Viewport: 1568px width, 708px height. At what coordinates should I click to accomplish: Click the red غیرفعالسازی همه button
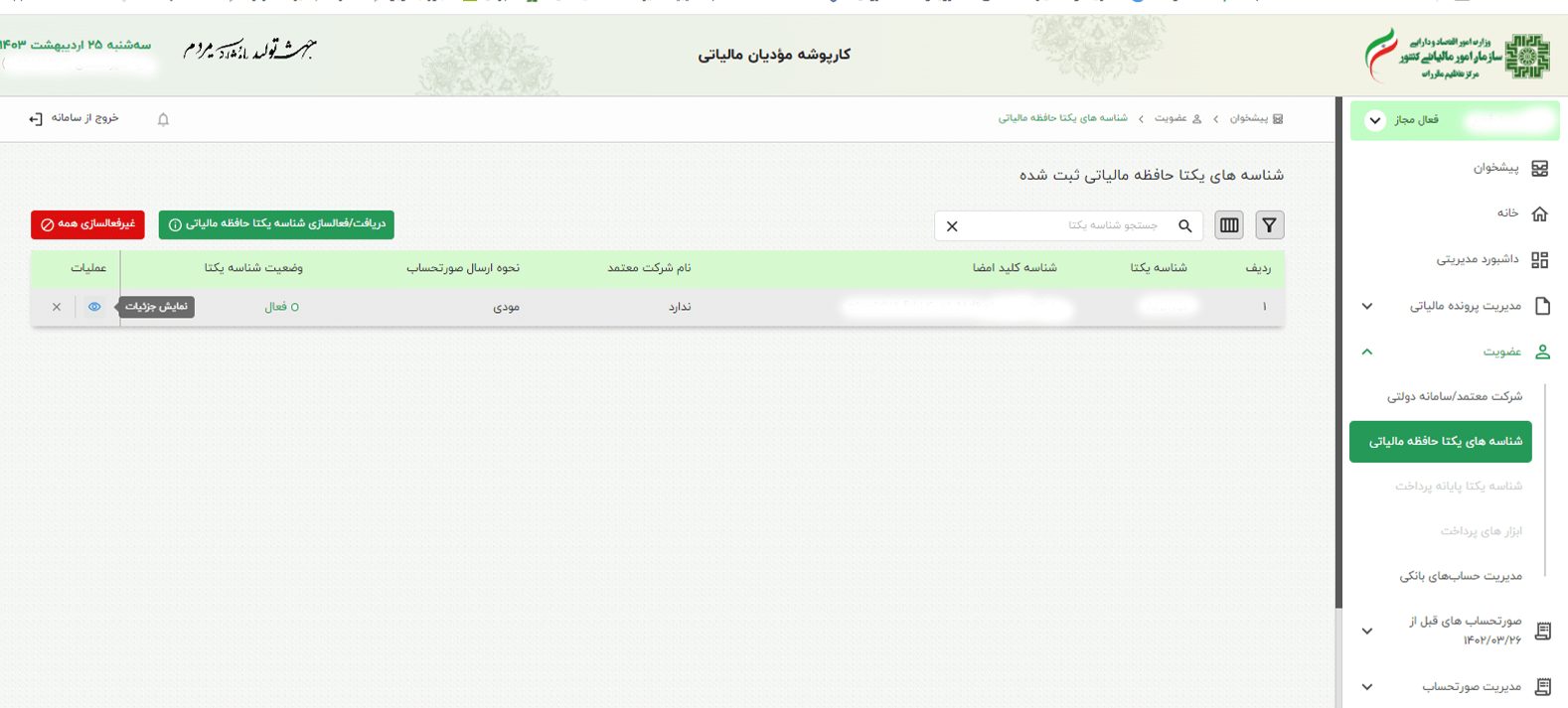pyautogui.click(x=87, y=224)
